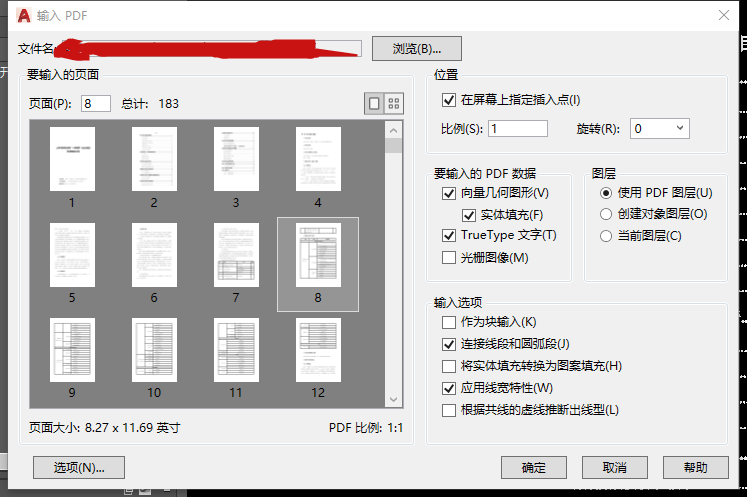Click the 比例(S) scale input field
The height and width of the screenshot is (497, 747).
pyautogui.click(x=518, y=129)
